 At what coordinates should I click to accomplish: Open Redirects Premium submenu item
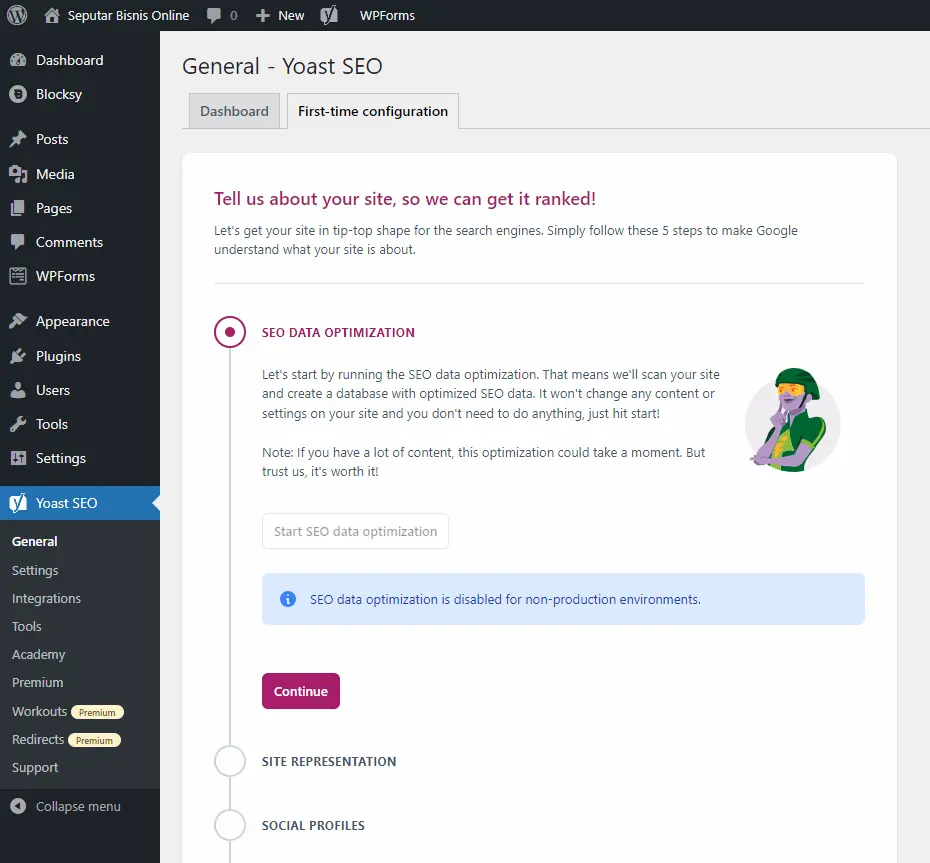point(66,739)
